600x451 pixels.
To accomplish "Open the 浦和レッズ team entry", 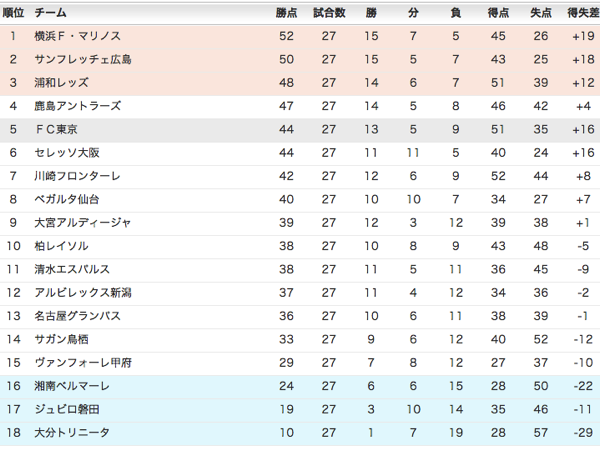I will [62, 82].
